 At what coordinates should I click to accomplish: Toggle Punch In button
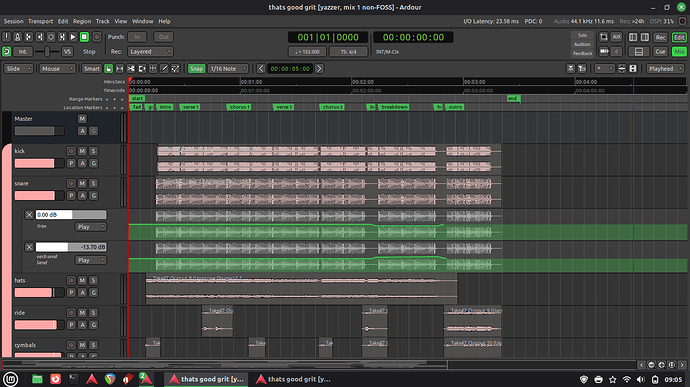(x=137, y=37)
